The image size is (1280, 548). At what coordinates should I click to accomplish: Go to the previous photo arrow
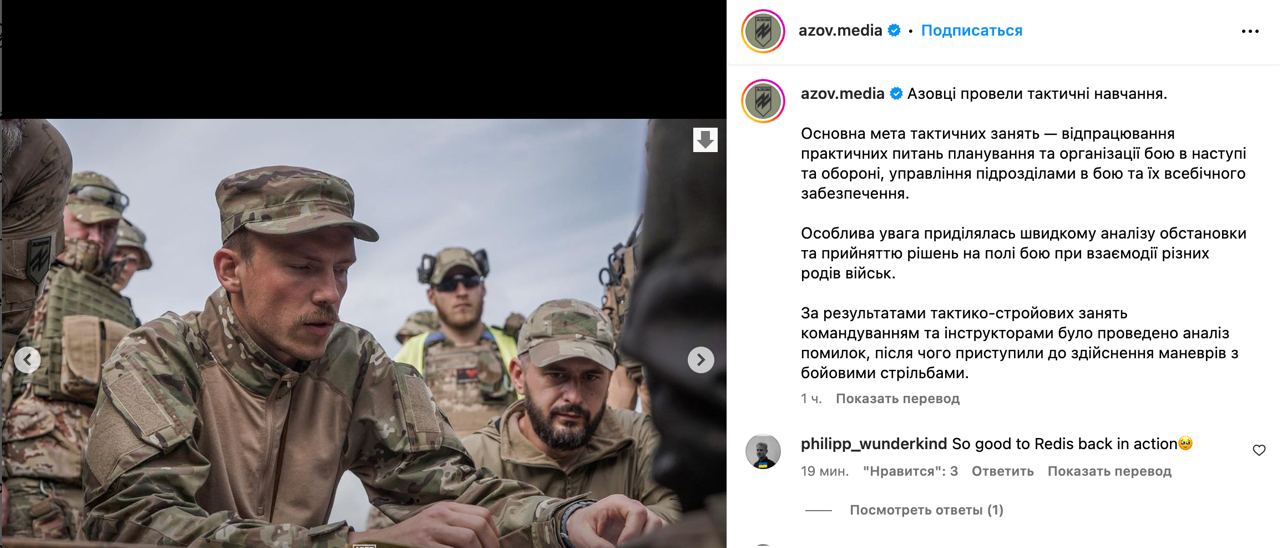point(27,360)
